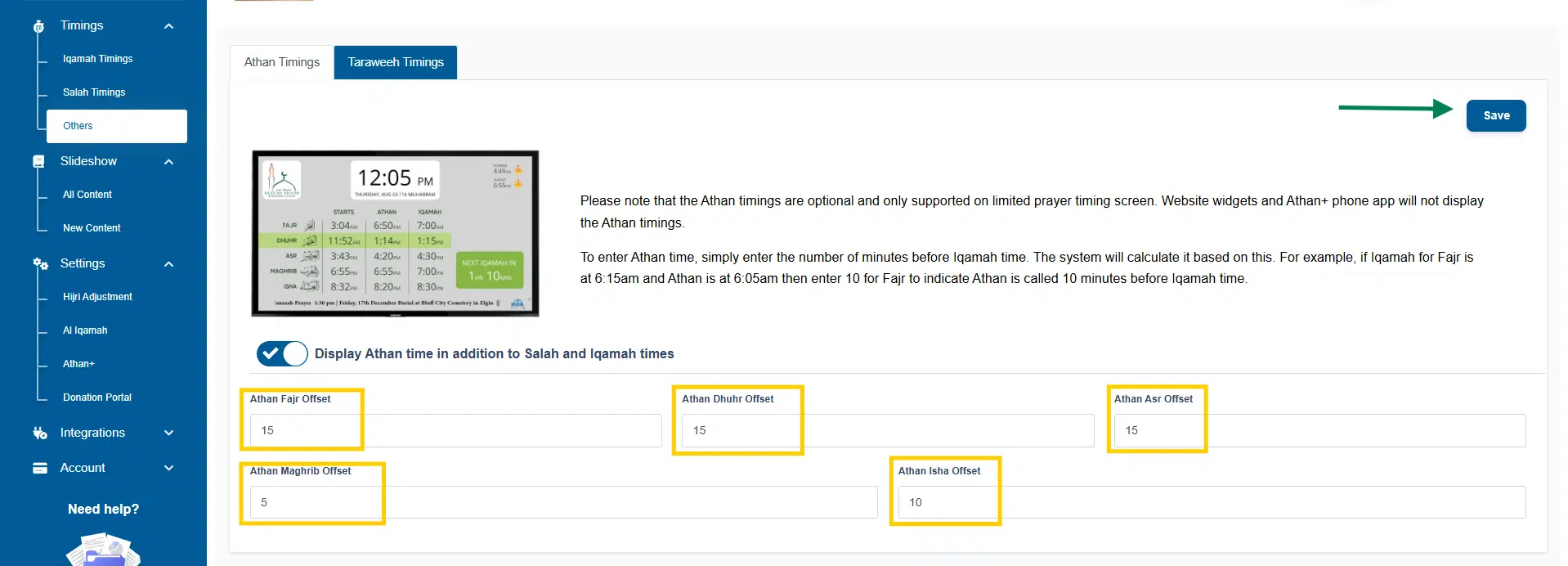Image resolution: width=1568 pixels, height=566 pixels.
Task: Expand the Account section chevron
Action: coord(169,468)
